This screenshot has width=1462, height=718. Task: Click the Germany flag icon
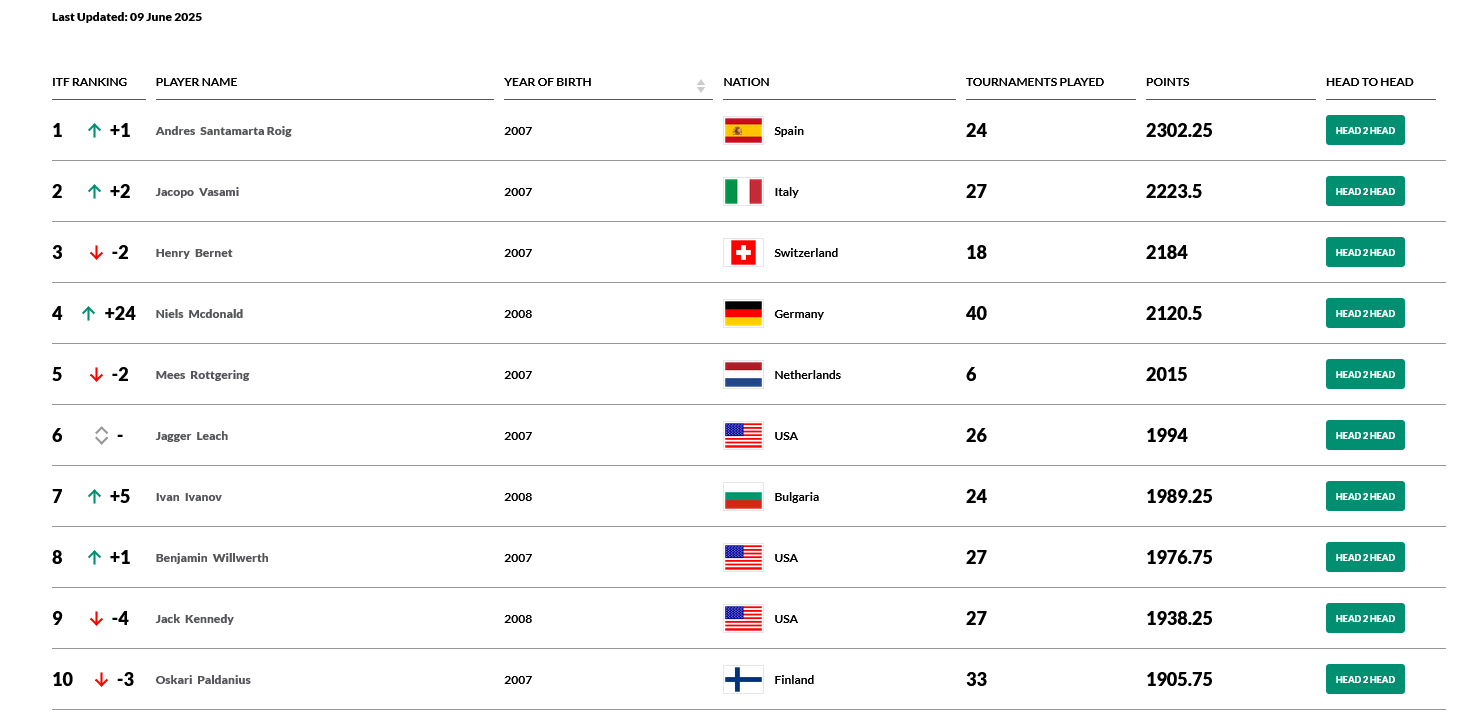[743, 314]
